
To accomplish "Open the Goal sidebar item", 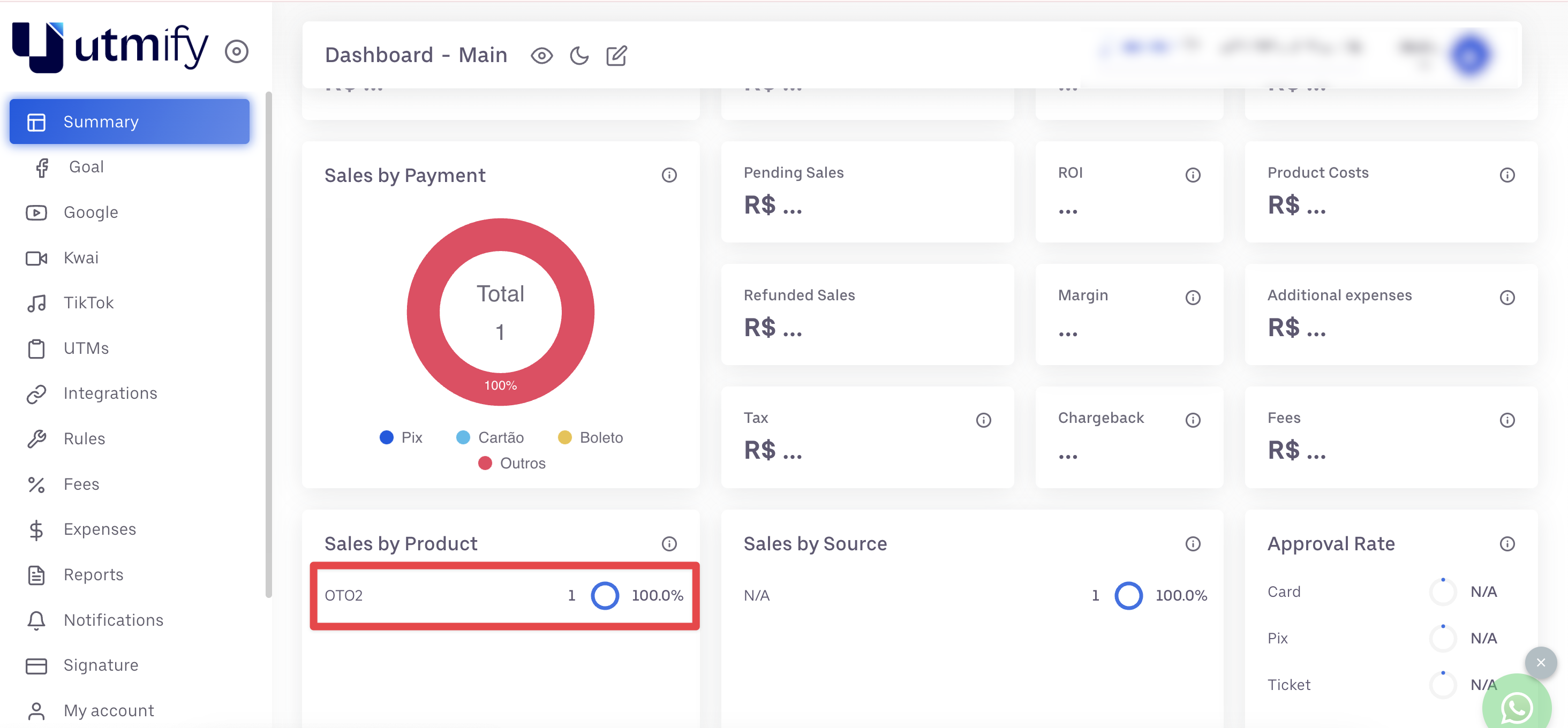I will click(x=86, y=166).
